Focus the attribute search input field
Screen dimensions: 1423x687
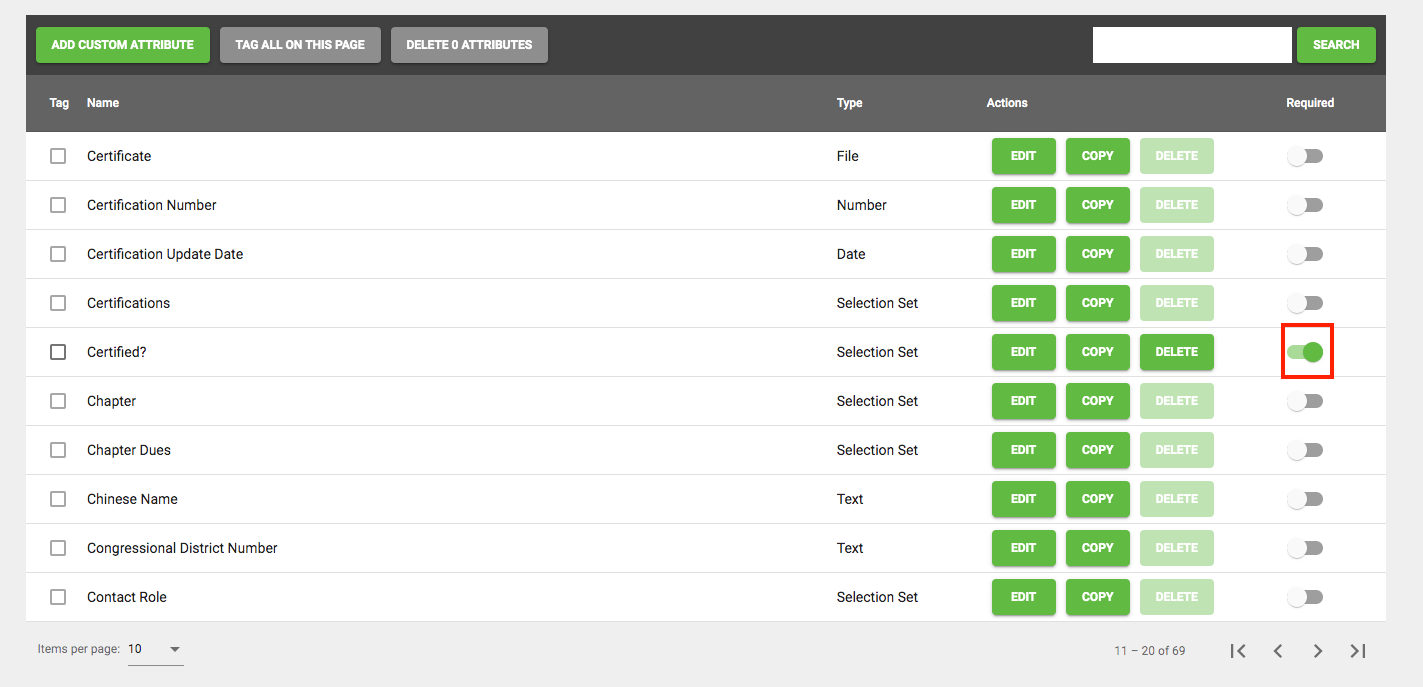1192,45
